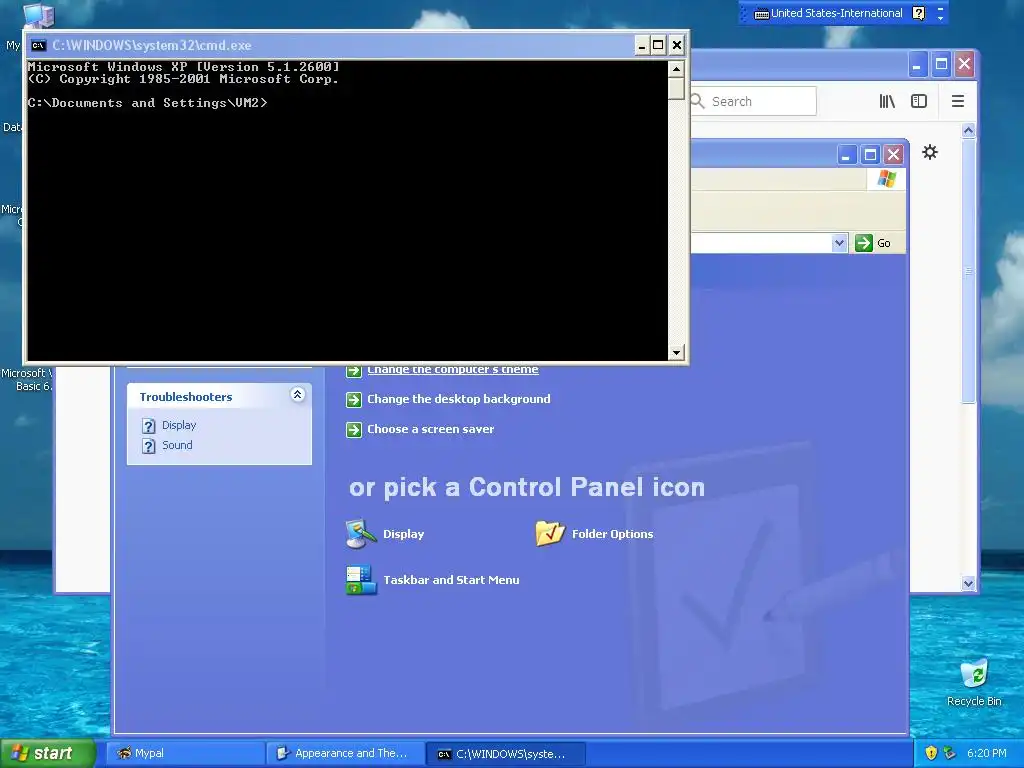Open the cmd.exe window system menu icon

click(39, 45)
